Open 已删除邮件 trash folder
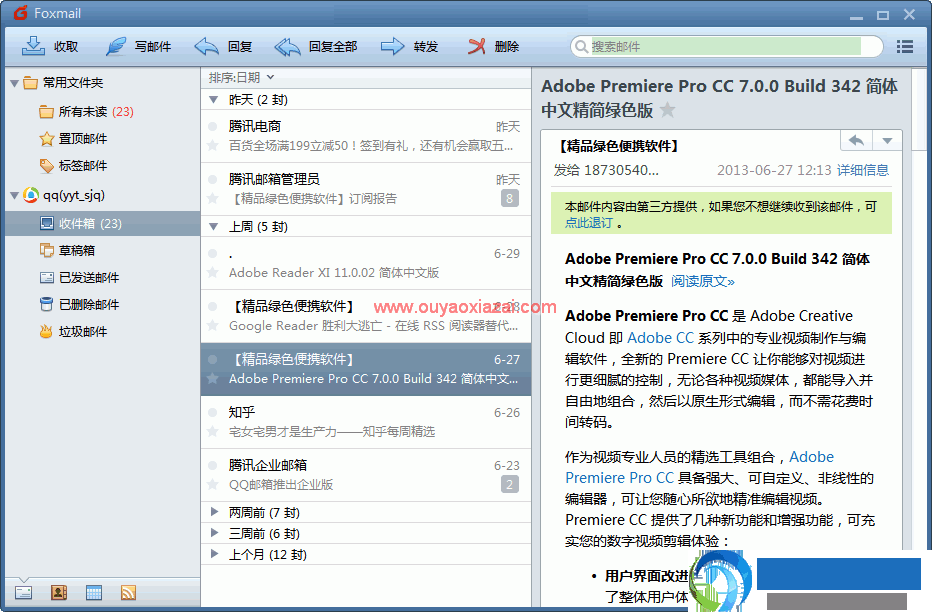This screenshot has width=932, height=612. [79, 305]
